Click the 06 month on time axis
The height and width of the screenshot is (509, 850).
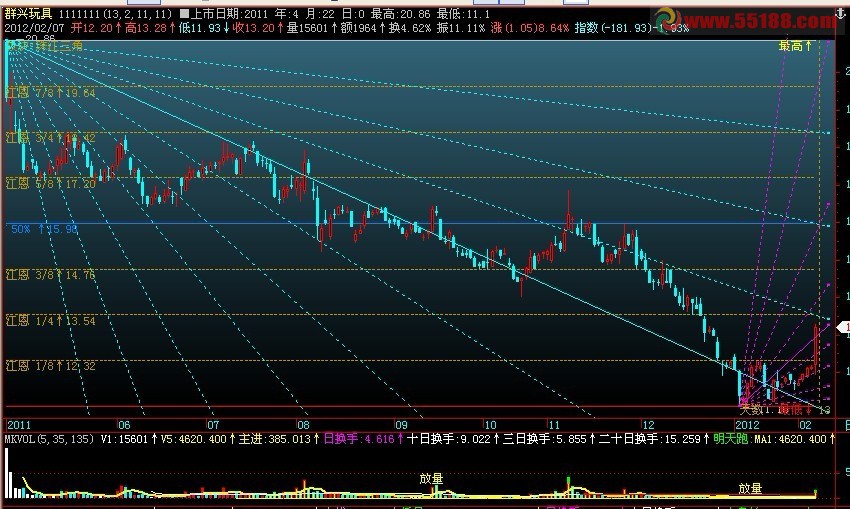pos(124,425)
